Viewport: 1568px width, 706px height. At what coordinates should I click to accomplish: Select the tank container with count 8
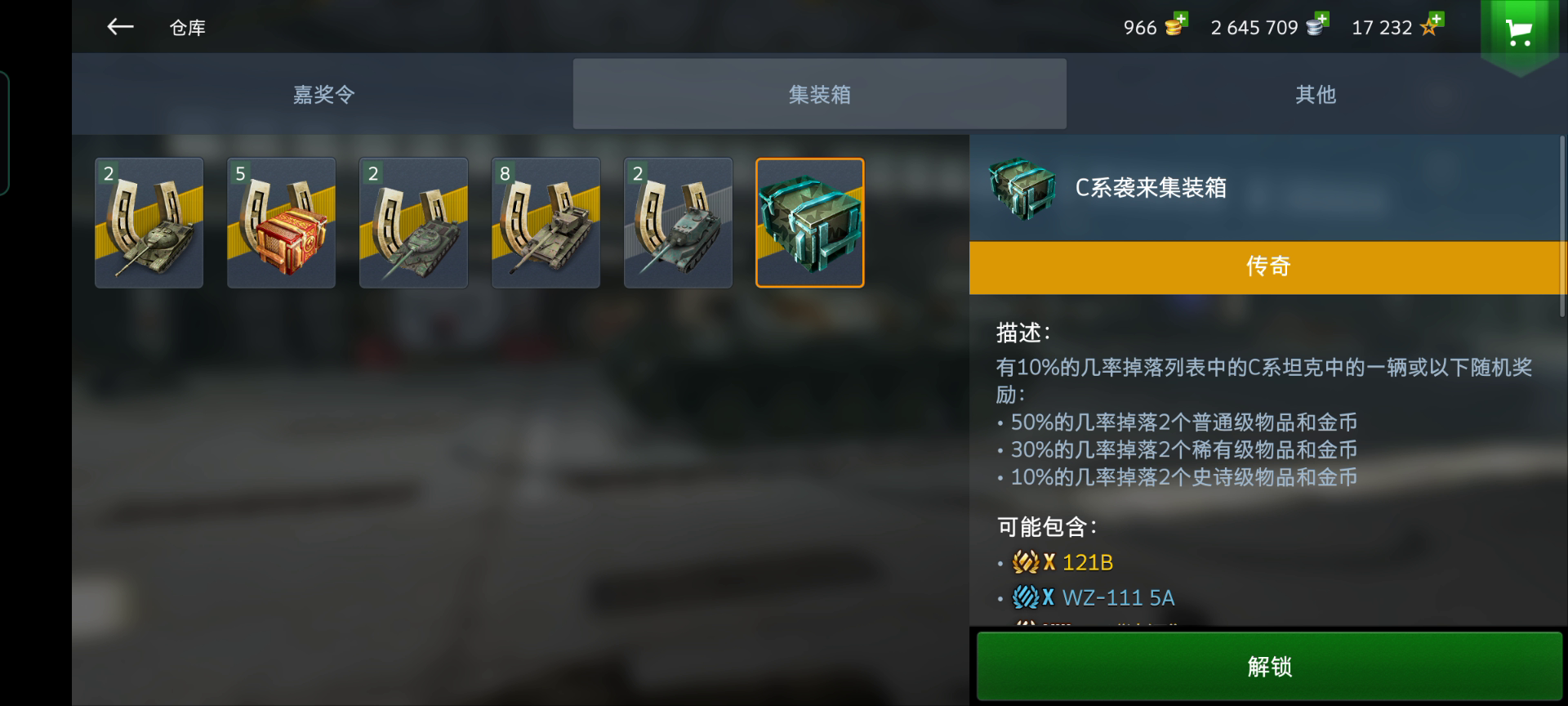click(x=546, y=222)
